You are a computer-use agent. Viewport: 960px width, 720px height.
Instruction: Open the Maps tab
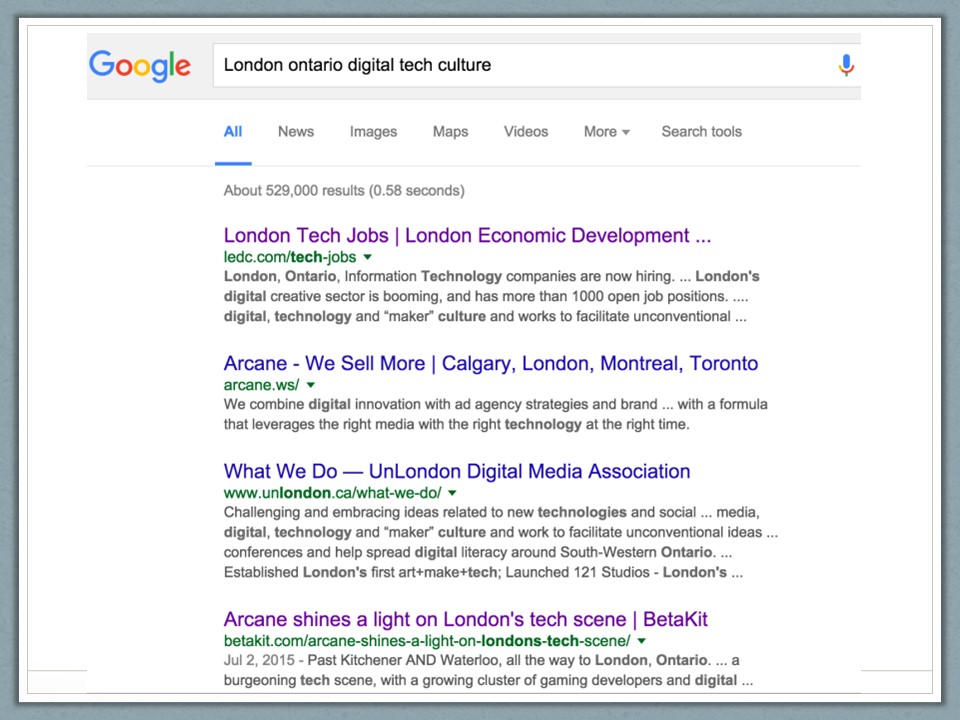point(451,132)
